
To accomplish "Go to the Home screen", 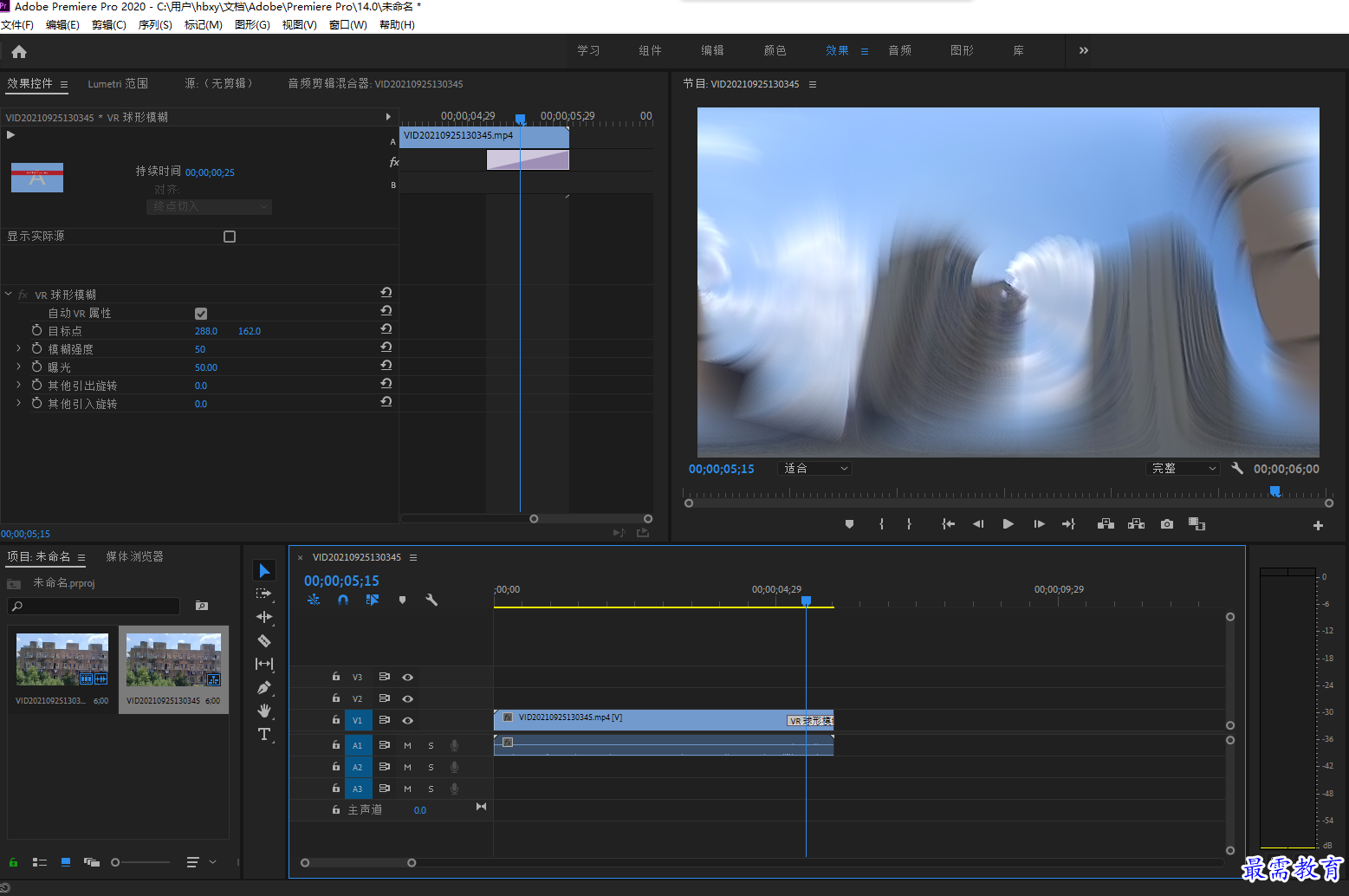I will point(19,52).
